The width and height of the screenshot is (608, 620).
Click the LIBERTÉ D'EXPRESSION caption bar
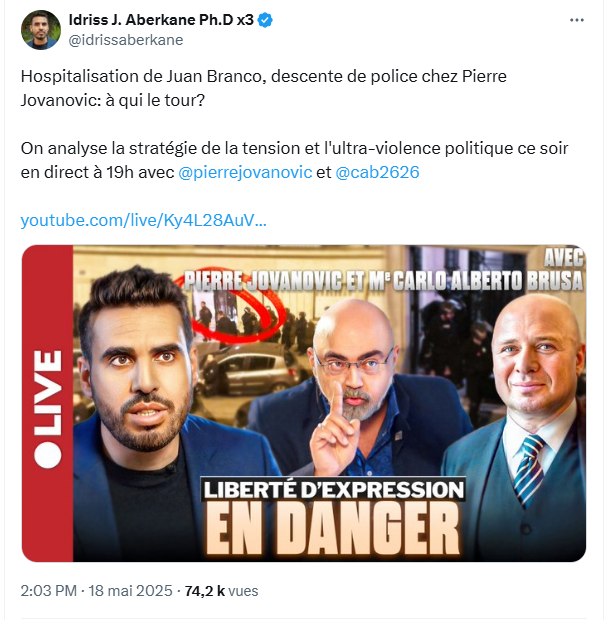[334, 490]
